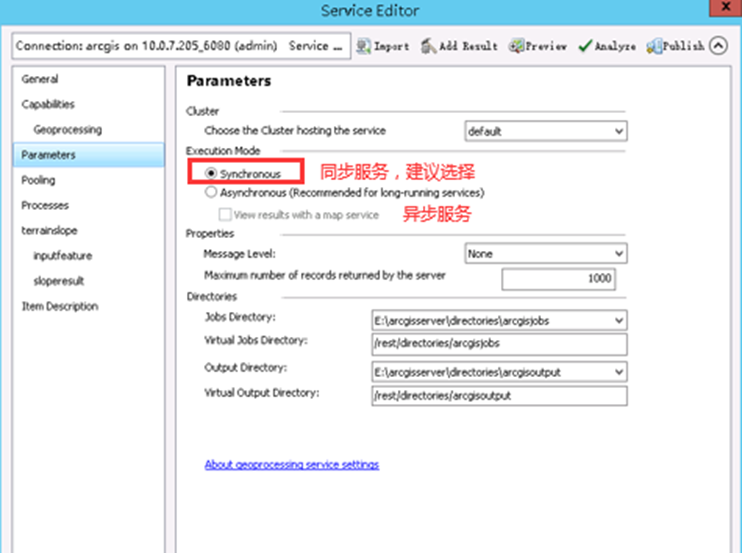Screen dimensions: 742x553
Task: Select the Parameters page
Action: pyautogui.click(x=89, y=155)
